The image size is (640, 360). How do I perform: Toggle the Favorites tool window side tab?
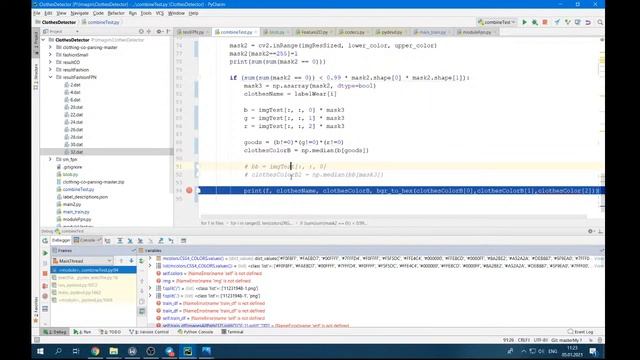(36, 311)
